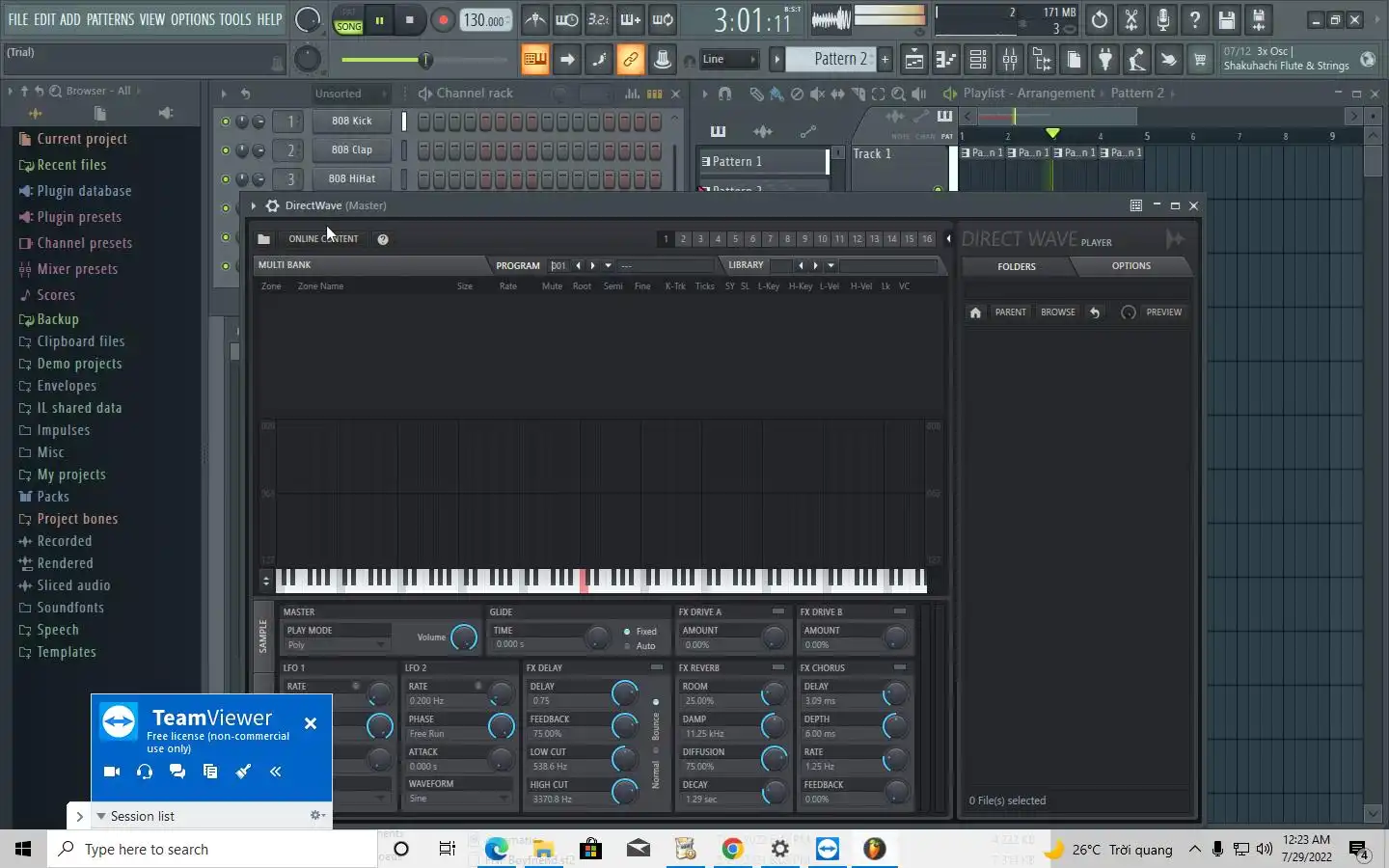
Task: Select the Playlist delete tool icon
Action: click(x=797, y=94)
